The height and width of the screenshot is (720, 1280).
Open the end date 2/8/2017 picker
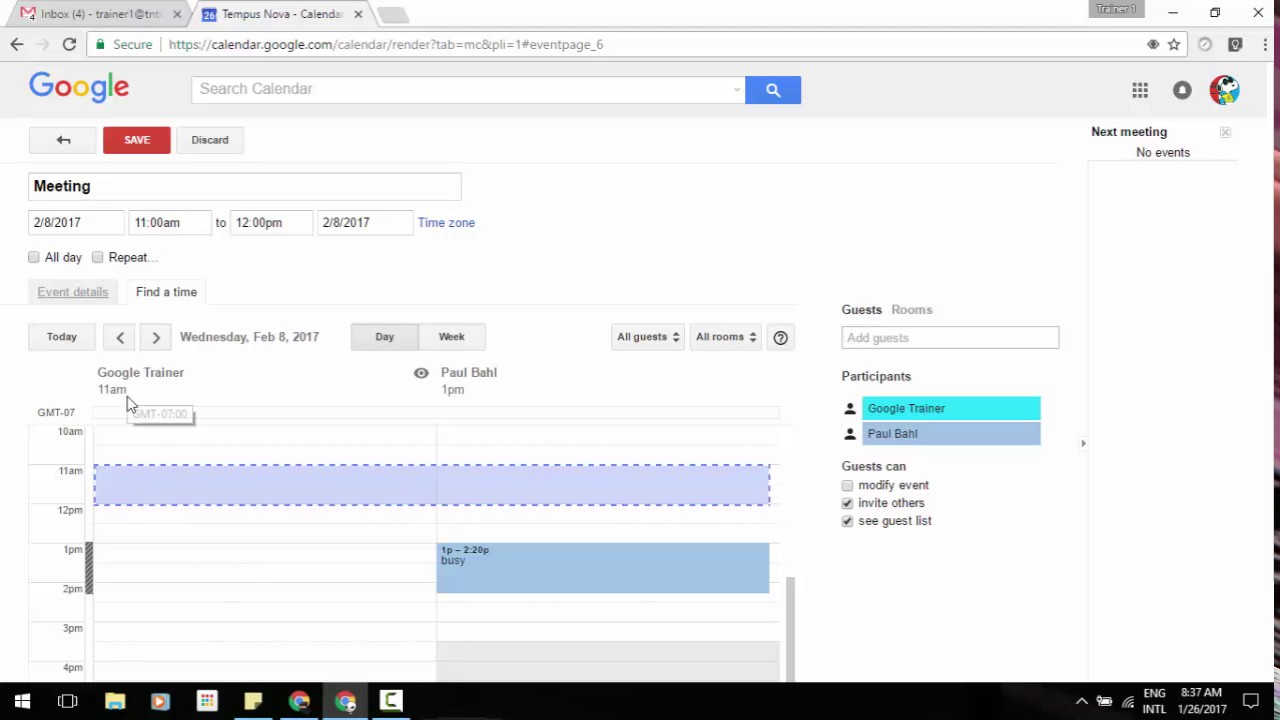(365, 223)
